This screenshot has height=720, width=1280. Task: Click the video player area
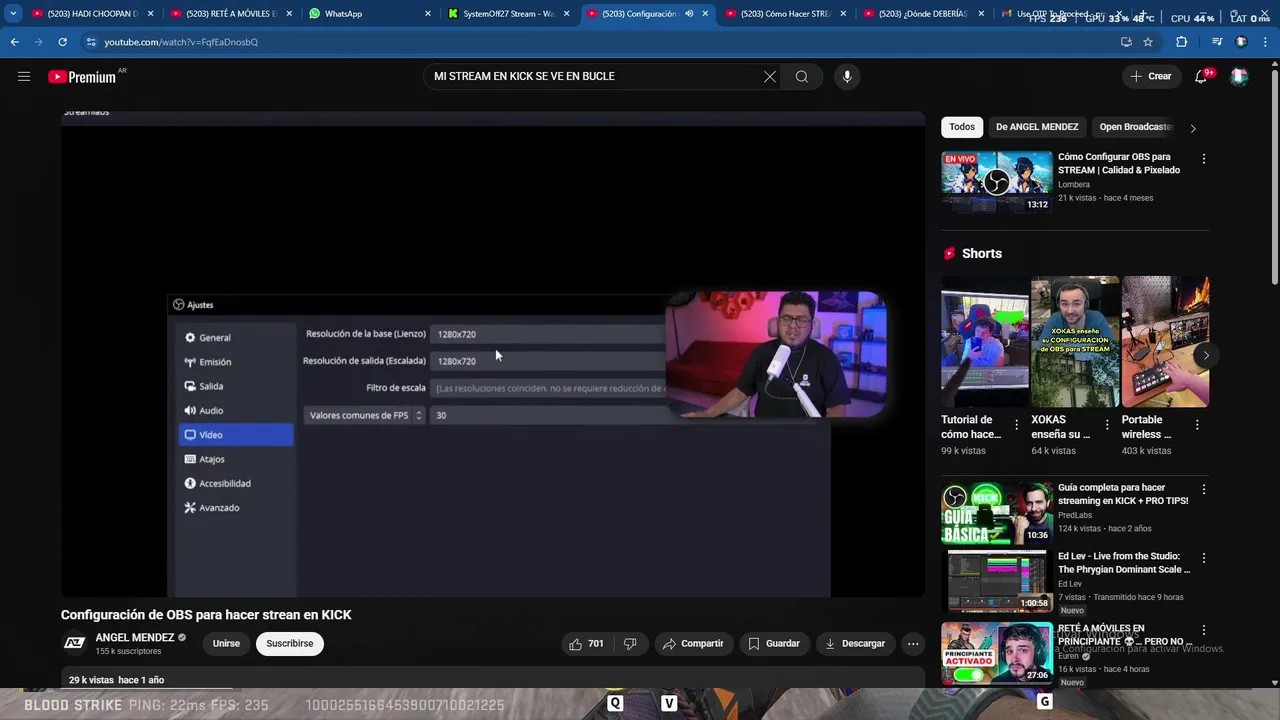pyautogui.click(x=493, y=355)
